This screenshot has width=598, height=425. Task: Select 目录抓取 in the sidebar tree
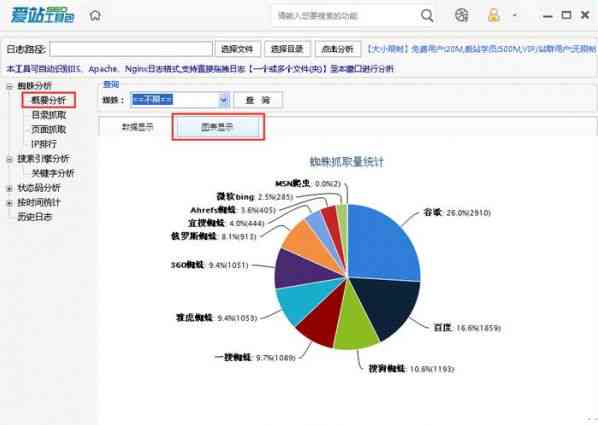tap(49, 114)
